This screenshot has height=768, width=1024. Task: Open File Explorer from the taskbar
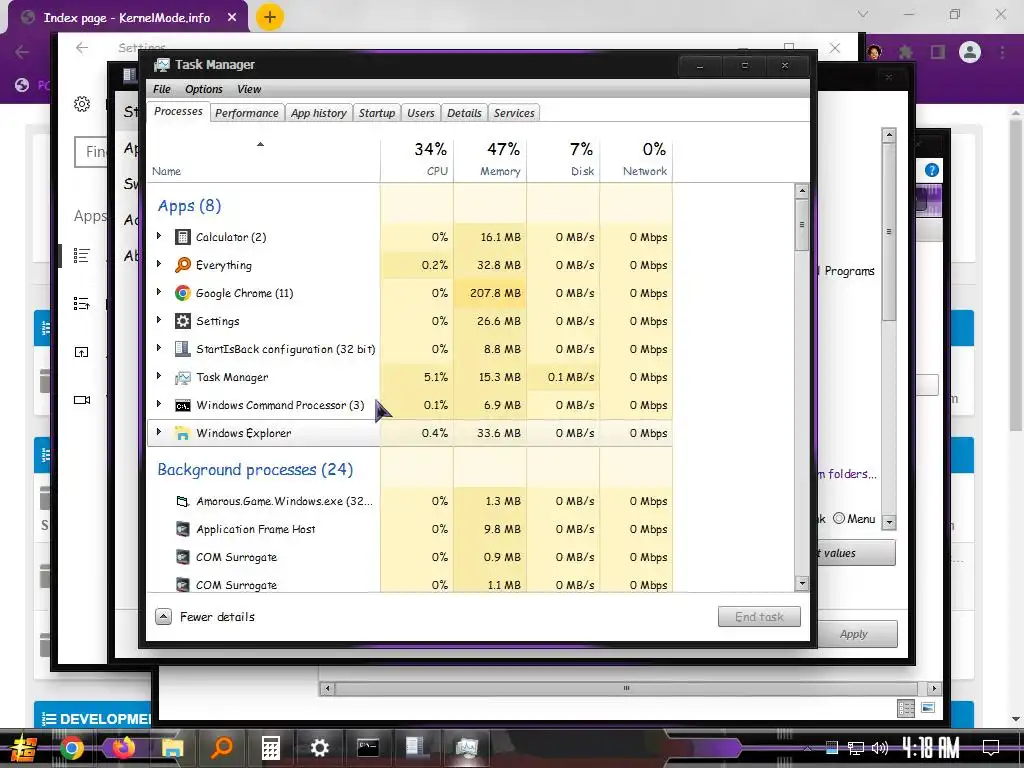[172, 748]
